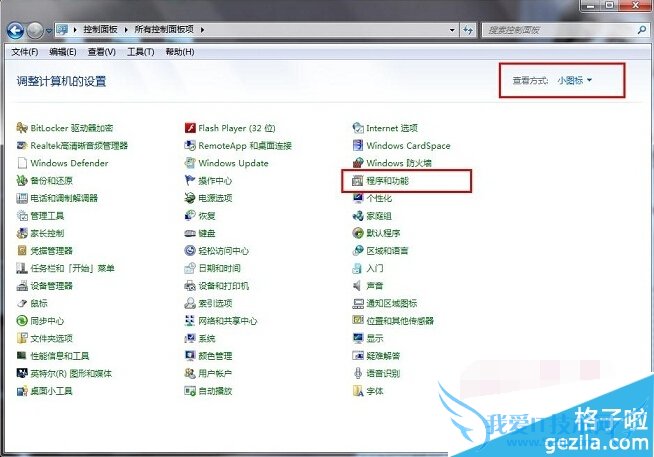Click the 所有控制面板项 breadcrumb
Viewport: 654px width, 457px height.
pyautogui.click(x=164, y=29)
